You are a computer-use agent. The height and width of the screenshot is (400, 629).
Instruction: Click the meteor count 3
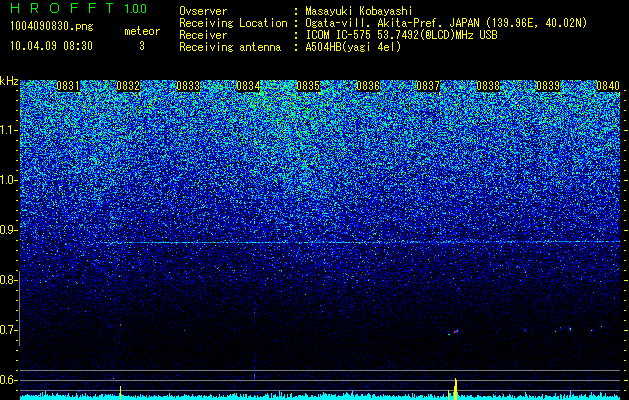(x=142, y=46)
